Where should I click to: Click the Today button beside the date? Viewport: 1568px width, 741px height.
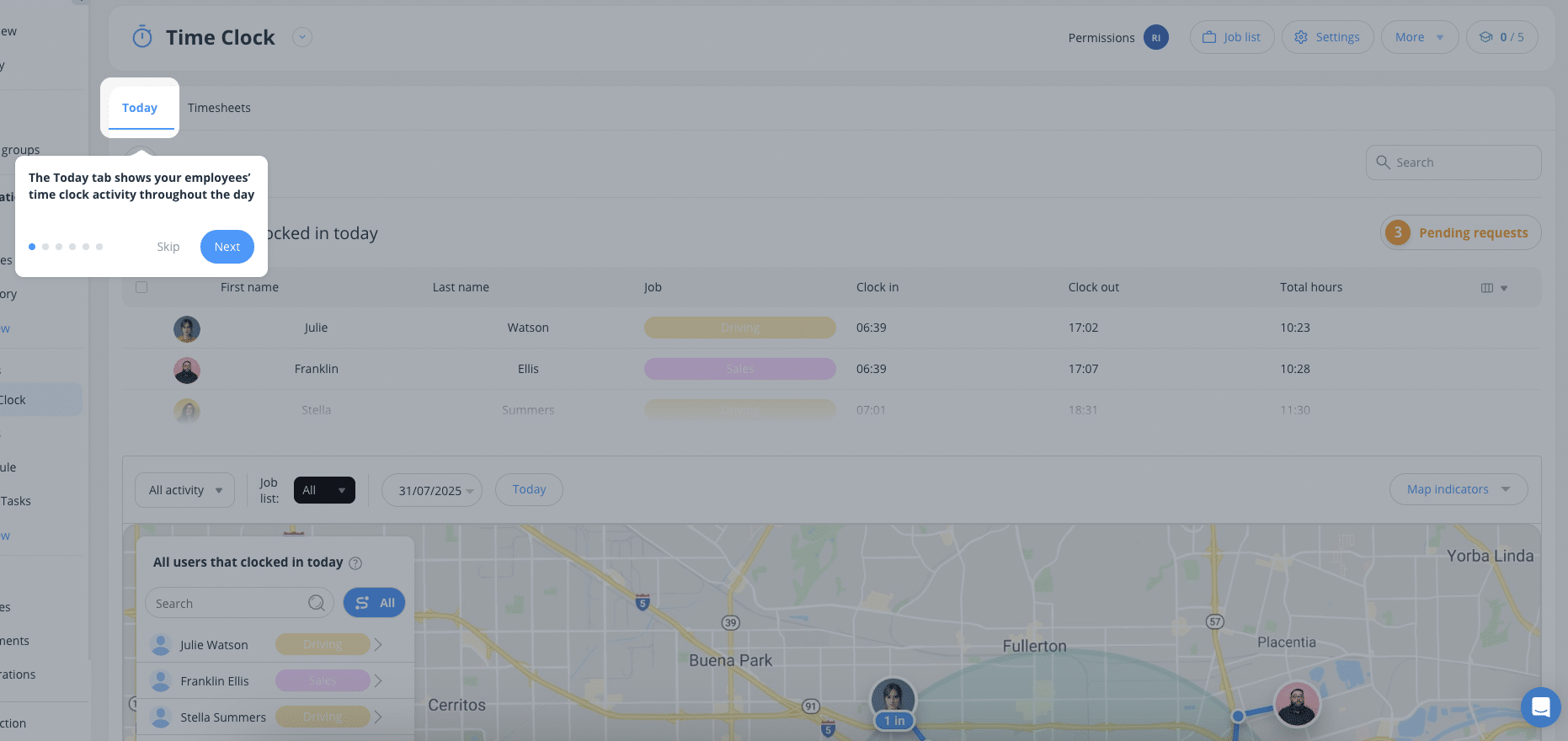point(529,489)
